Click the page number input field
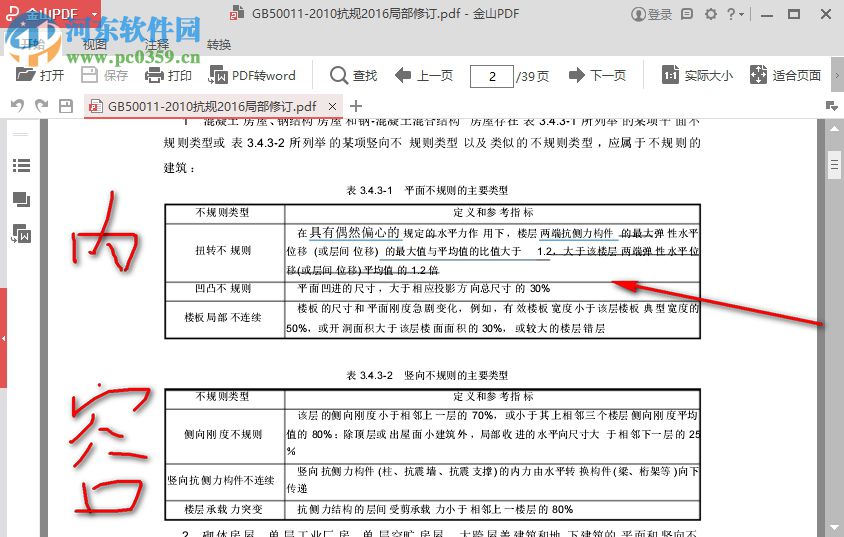Viewport: 844px width, 537px height. tap(491, 76)
